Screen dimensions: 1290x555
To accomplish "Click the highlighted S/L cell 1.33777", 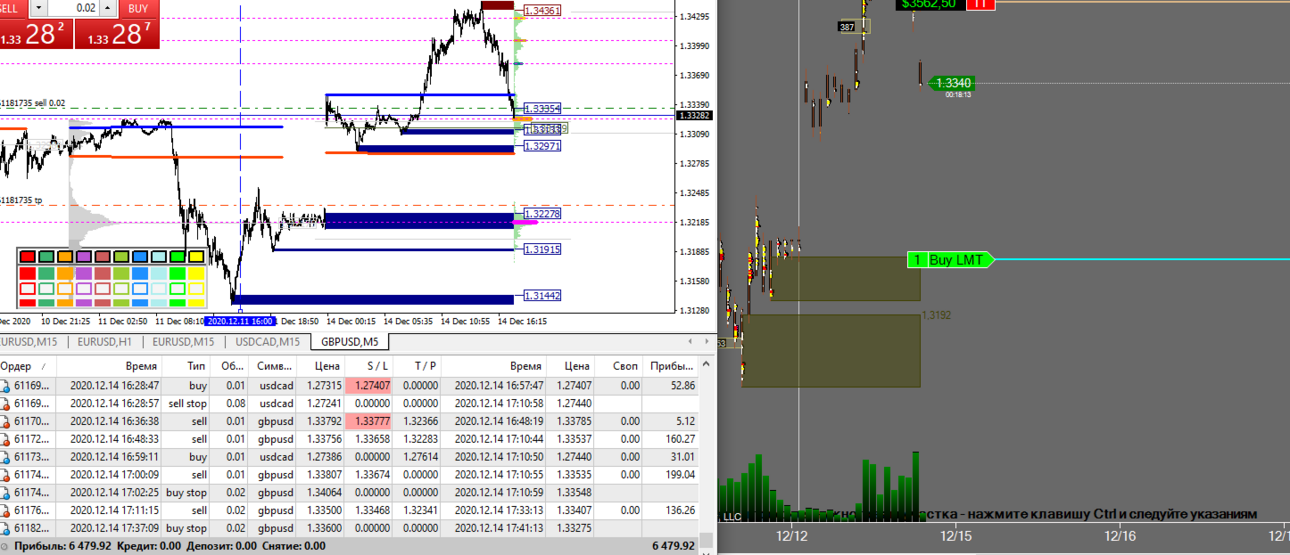I will (368, 421).
